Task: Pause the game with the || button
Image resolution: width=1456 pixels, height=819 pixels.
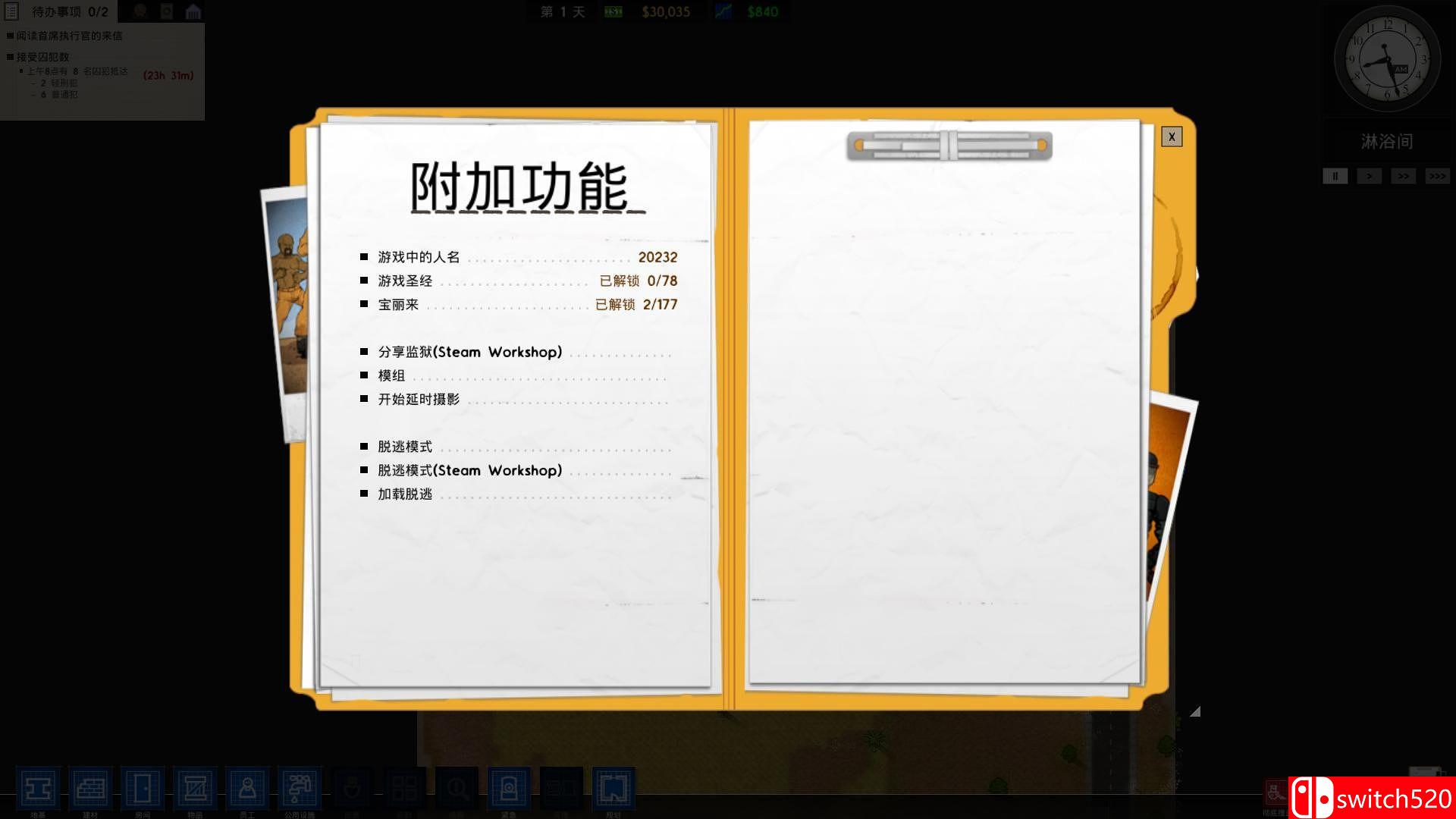Action: [x=1334, y=175]
